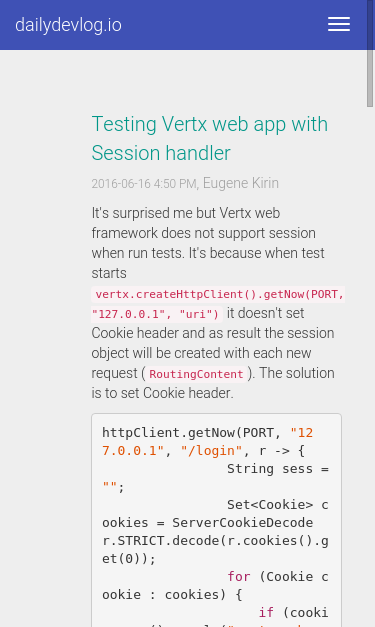
Task: Click the inline code vertx.createHttpClient().getNow(PORT,
Action: (x=218, y=294)
